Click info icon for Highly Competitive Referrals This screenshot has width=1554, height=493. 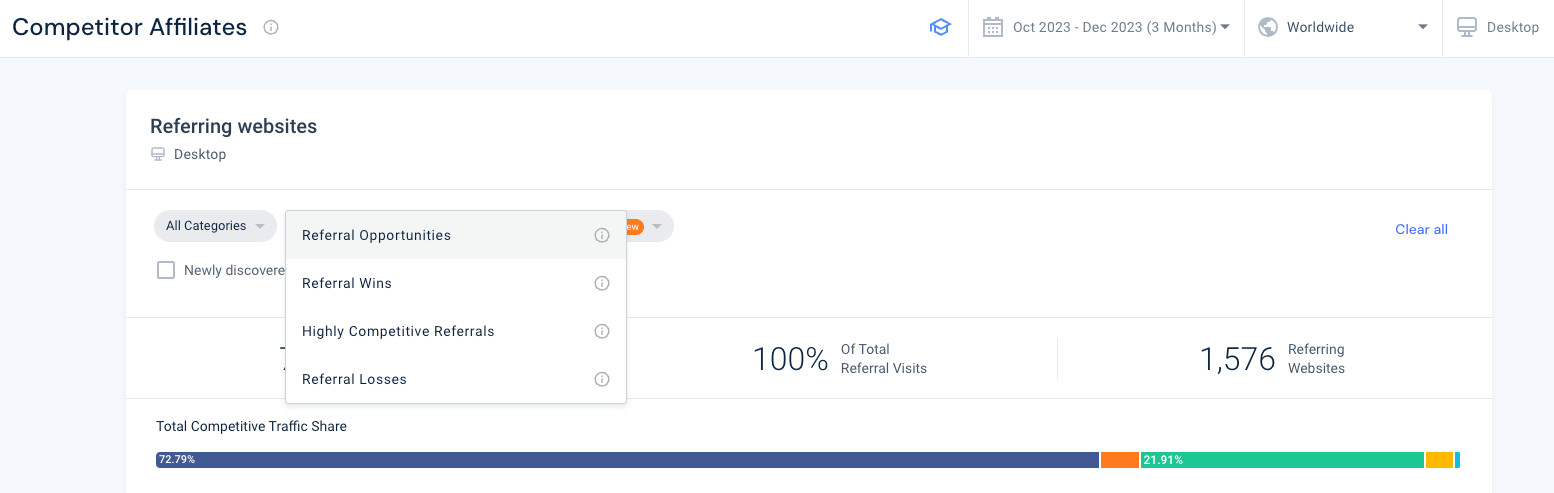click(602, 332)
